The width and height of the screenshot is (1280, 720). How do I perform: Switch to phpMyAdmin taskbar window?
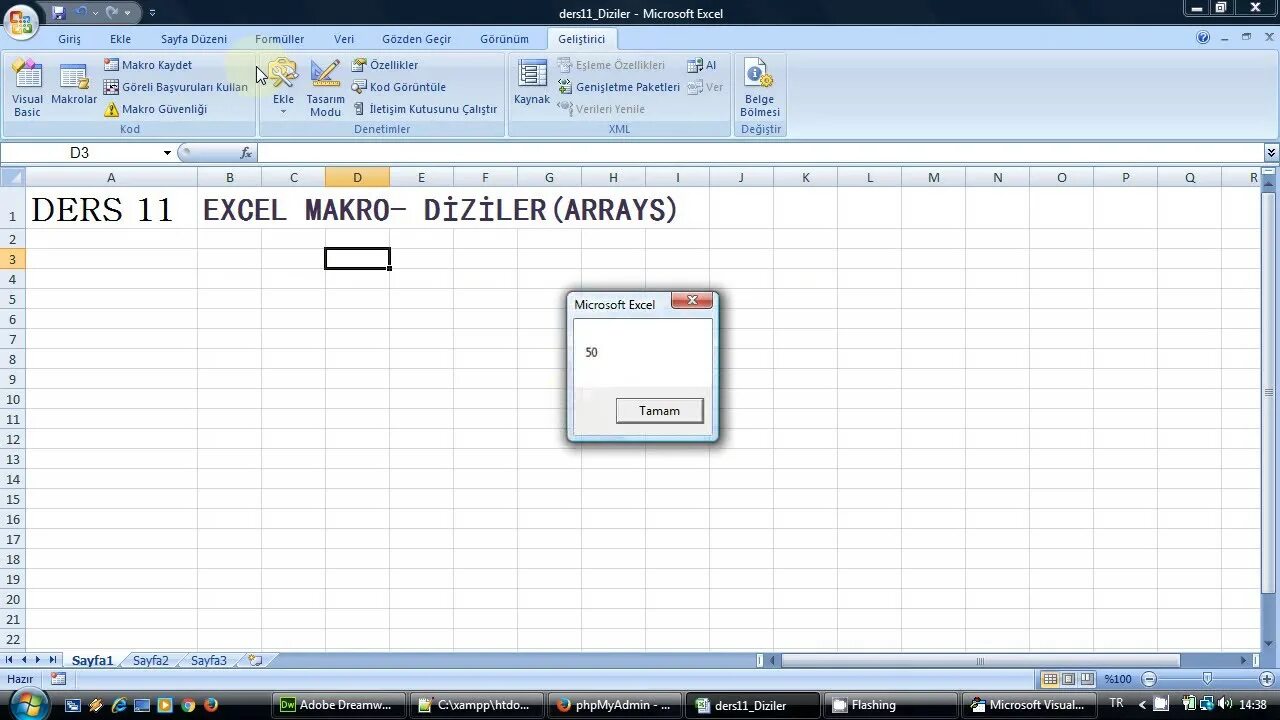[x=616, y=705]
